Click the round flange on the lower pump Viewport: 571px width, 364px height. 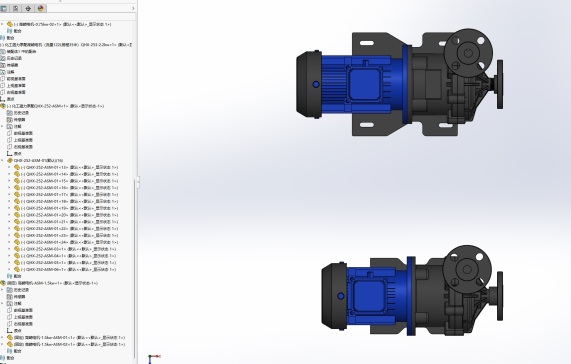467,270
